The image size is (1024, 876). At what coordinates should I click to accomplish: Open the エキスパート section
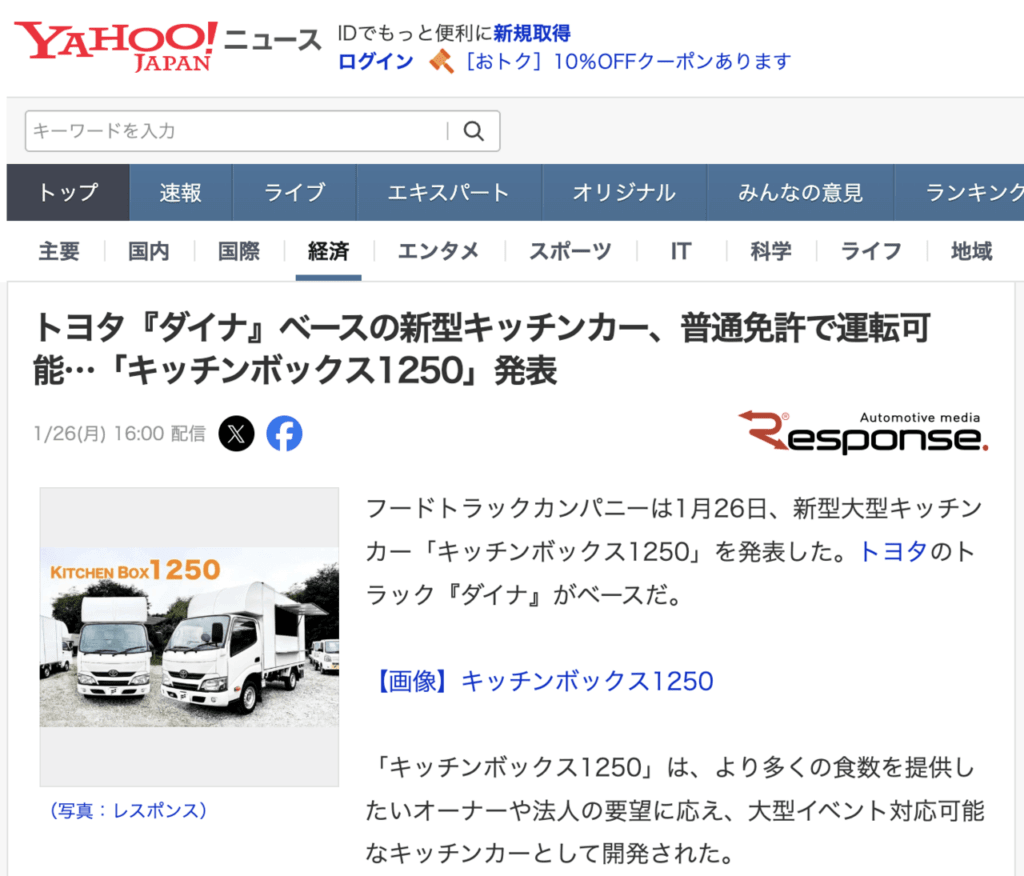click(449, 192)
